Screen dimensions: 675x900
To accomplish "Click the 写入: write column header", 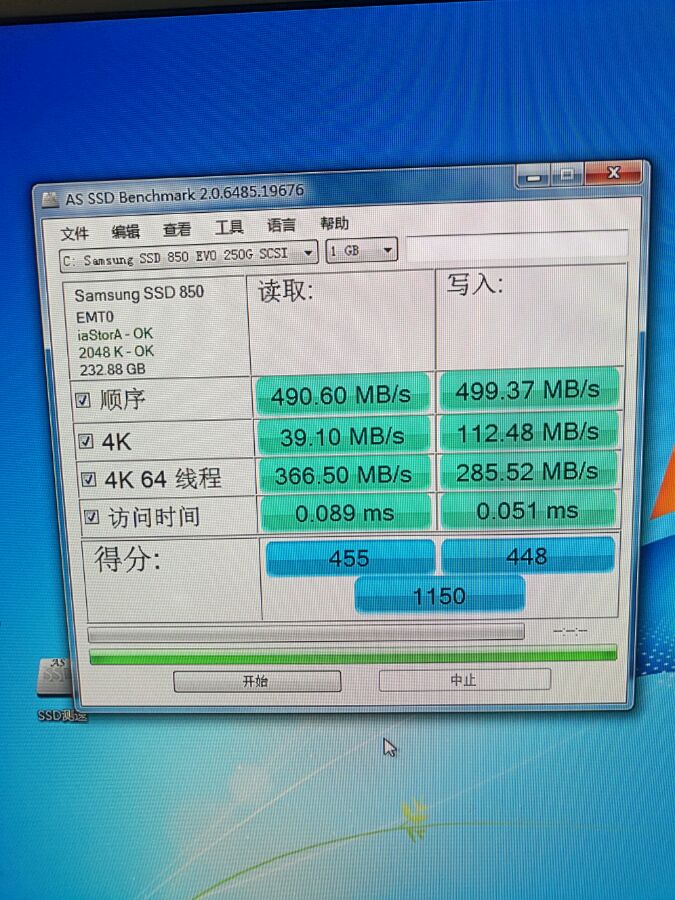I will [x=475, y=285].
